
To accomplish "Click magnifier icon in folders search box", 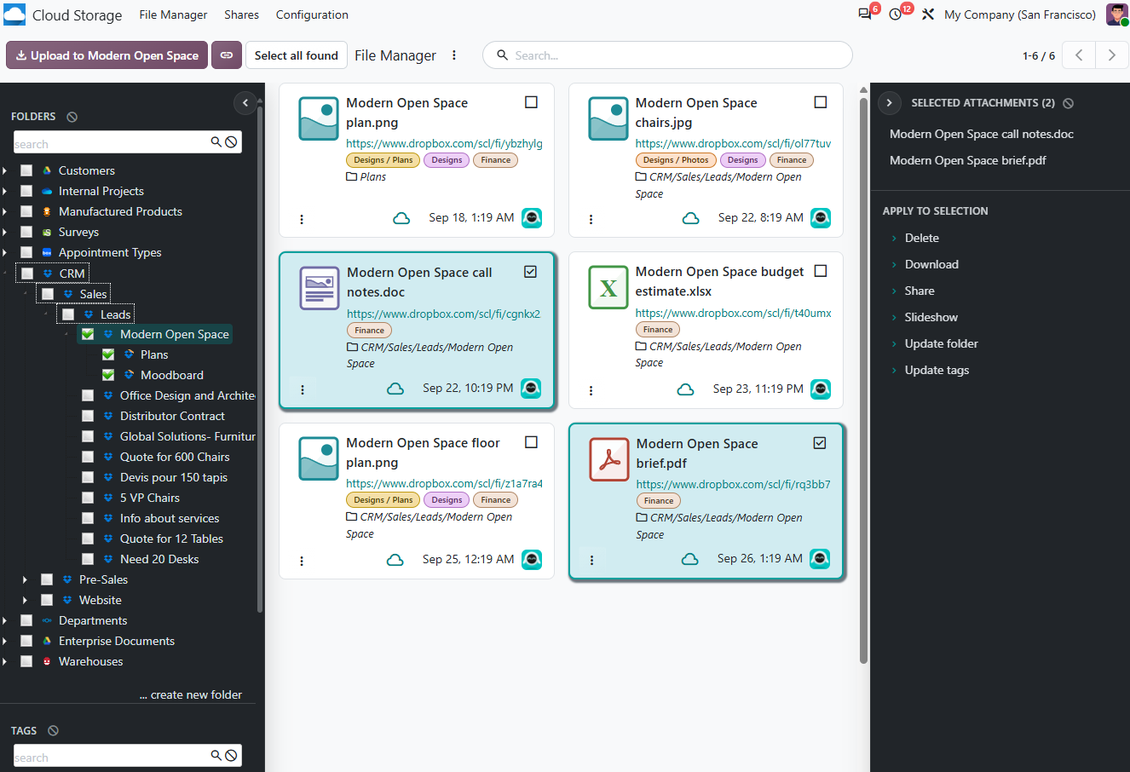I will pos(215,142).
